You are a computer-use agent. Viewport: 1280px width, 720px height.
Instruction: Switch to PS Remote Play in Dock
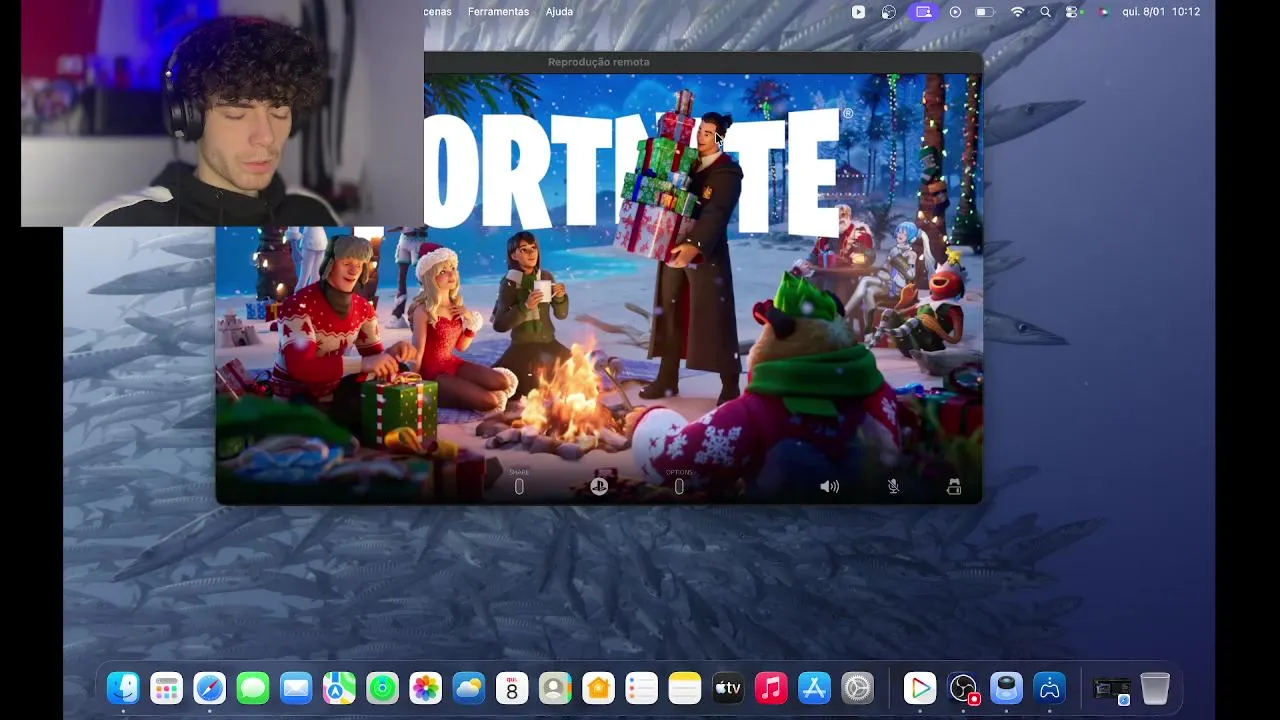click(1049, 688)
